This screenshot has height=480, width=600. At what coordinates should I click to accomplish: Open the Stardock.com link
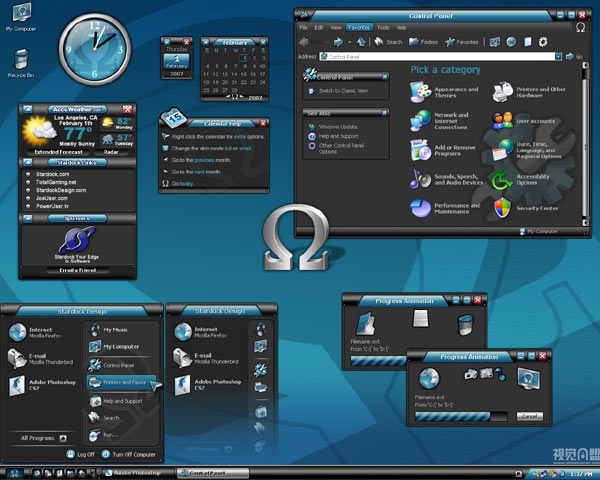point(52,174)
